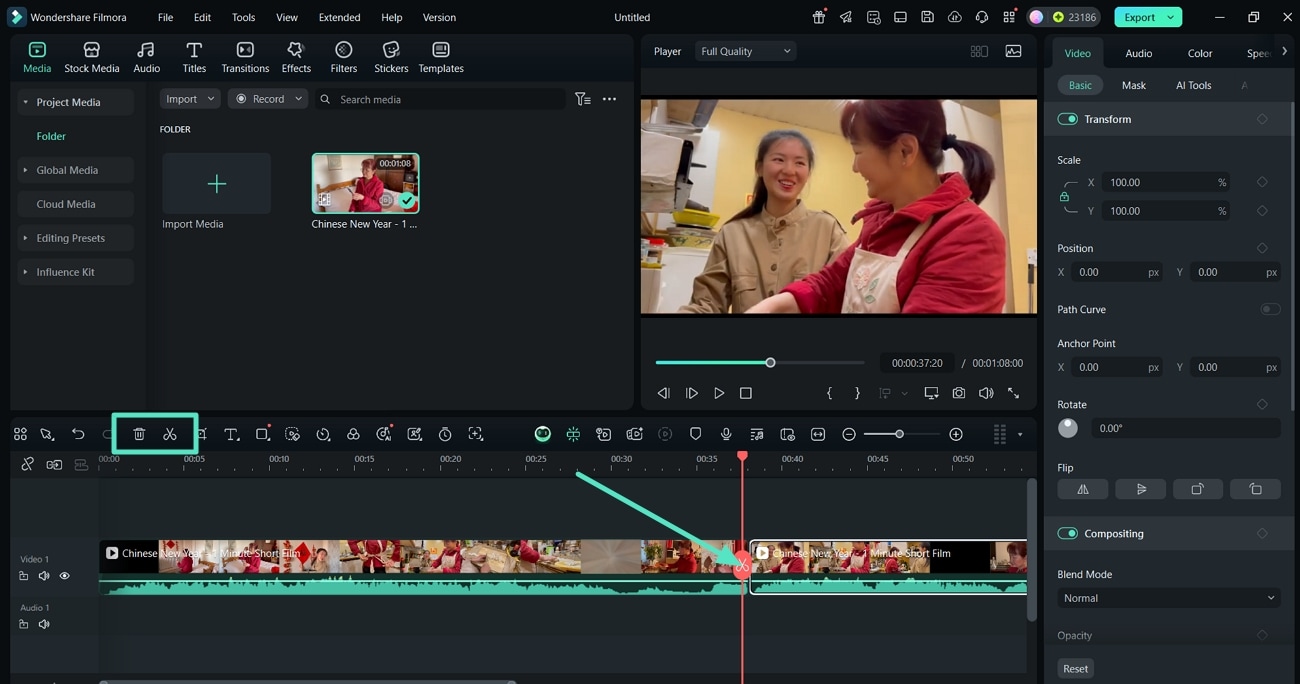This screenshot has width=1300, height=684.
Task: Toggle the Scale aspect ratio lock
Action: point(1064,197)
